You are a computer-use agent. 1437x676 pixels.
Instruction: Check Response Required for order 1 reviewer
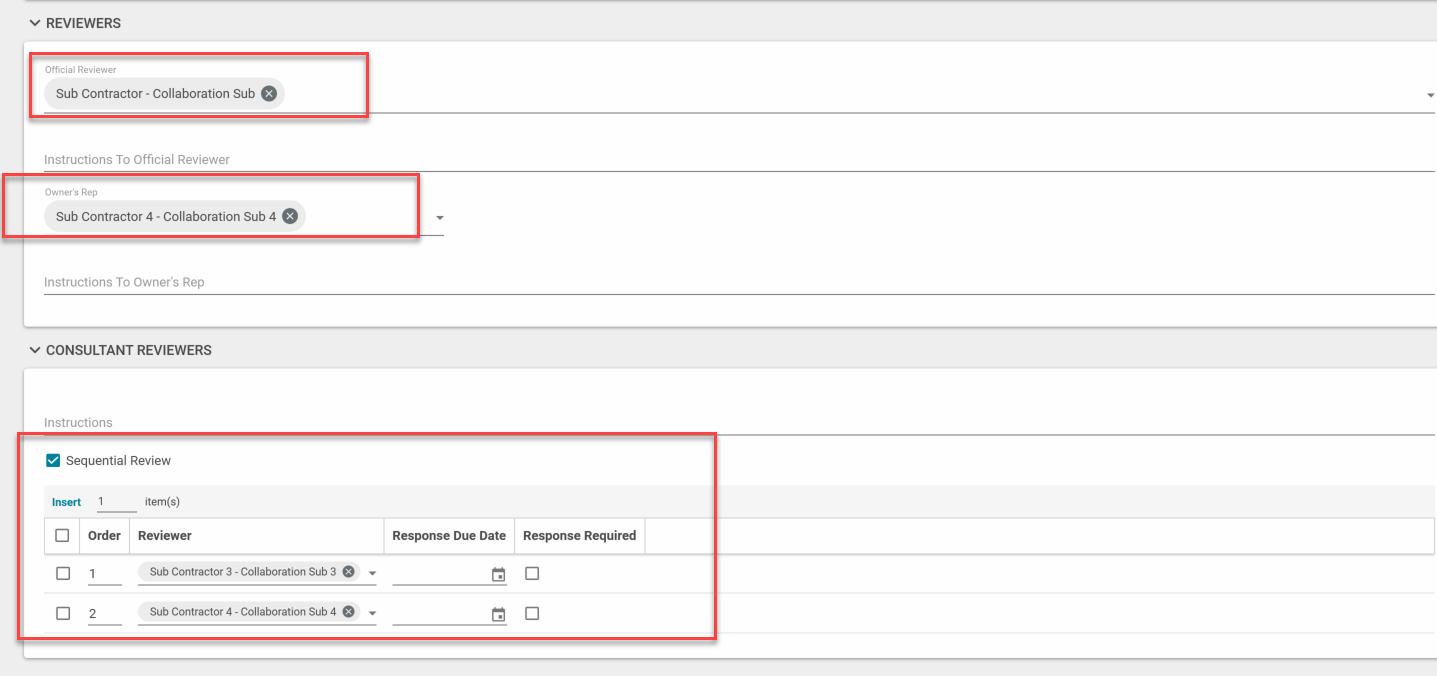[532, 573]
